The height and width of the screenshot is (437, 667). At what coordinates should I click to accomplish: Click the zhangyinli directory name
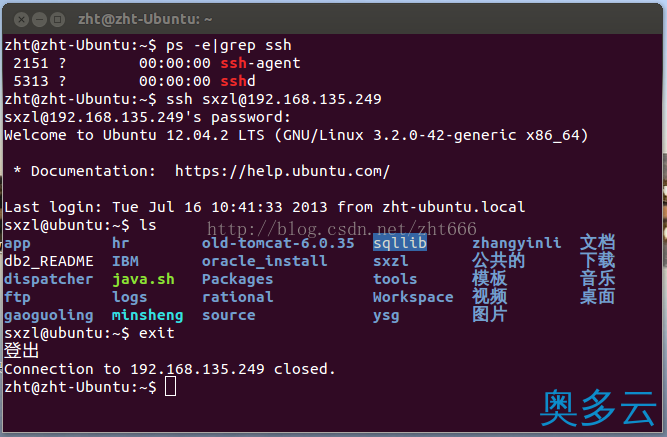(516, 243)
